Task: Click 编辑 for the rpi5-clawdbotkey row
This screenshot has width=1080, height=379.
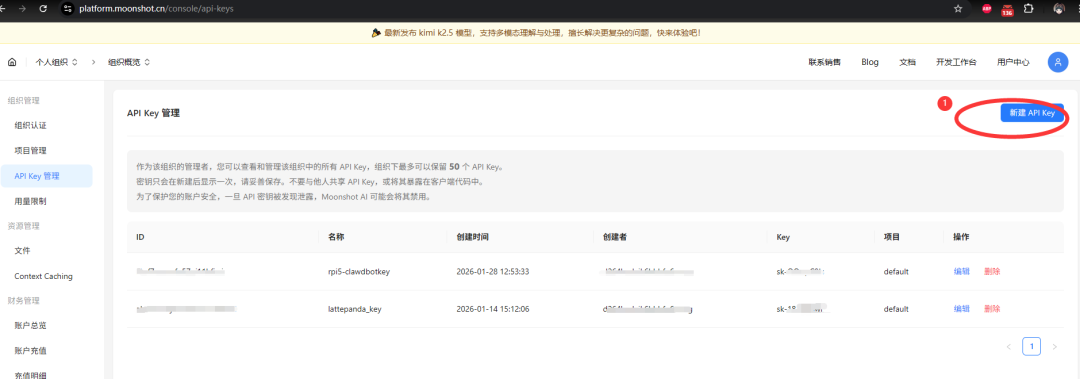Action: 962,272
